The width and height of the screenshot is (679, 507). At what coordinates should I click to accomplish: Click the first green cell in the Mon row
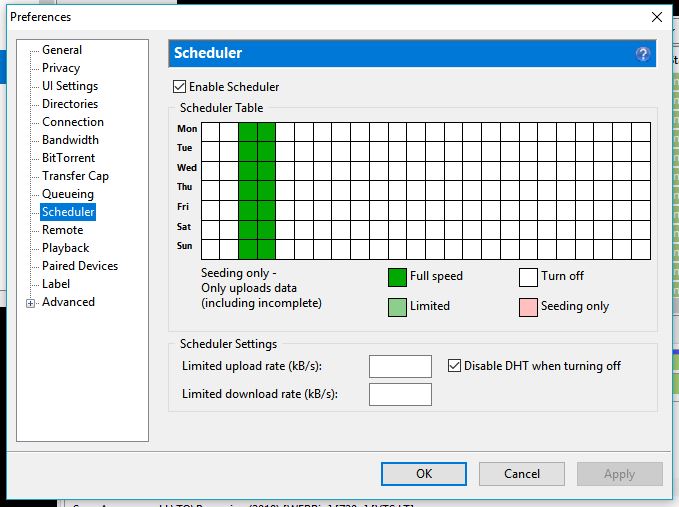248,132
